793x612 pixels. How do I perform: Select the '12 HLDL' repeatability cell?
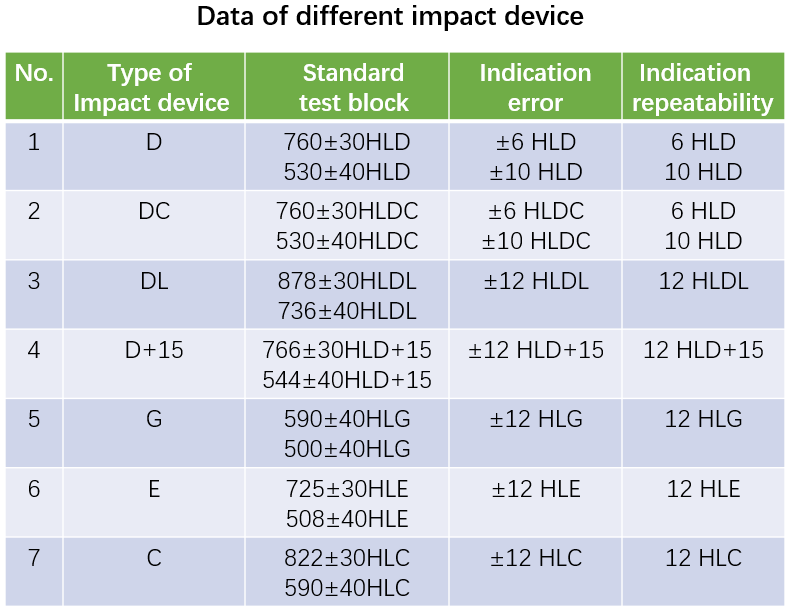click(704, 282)
